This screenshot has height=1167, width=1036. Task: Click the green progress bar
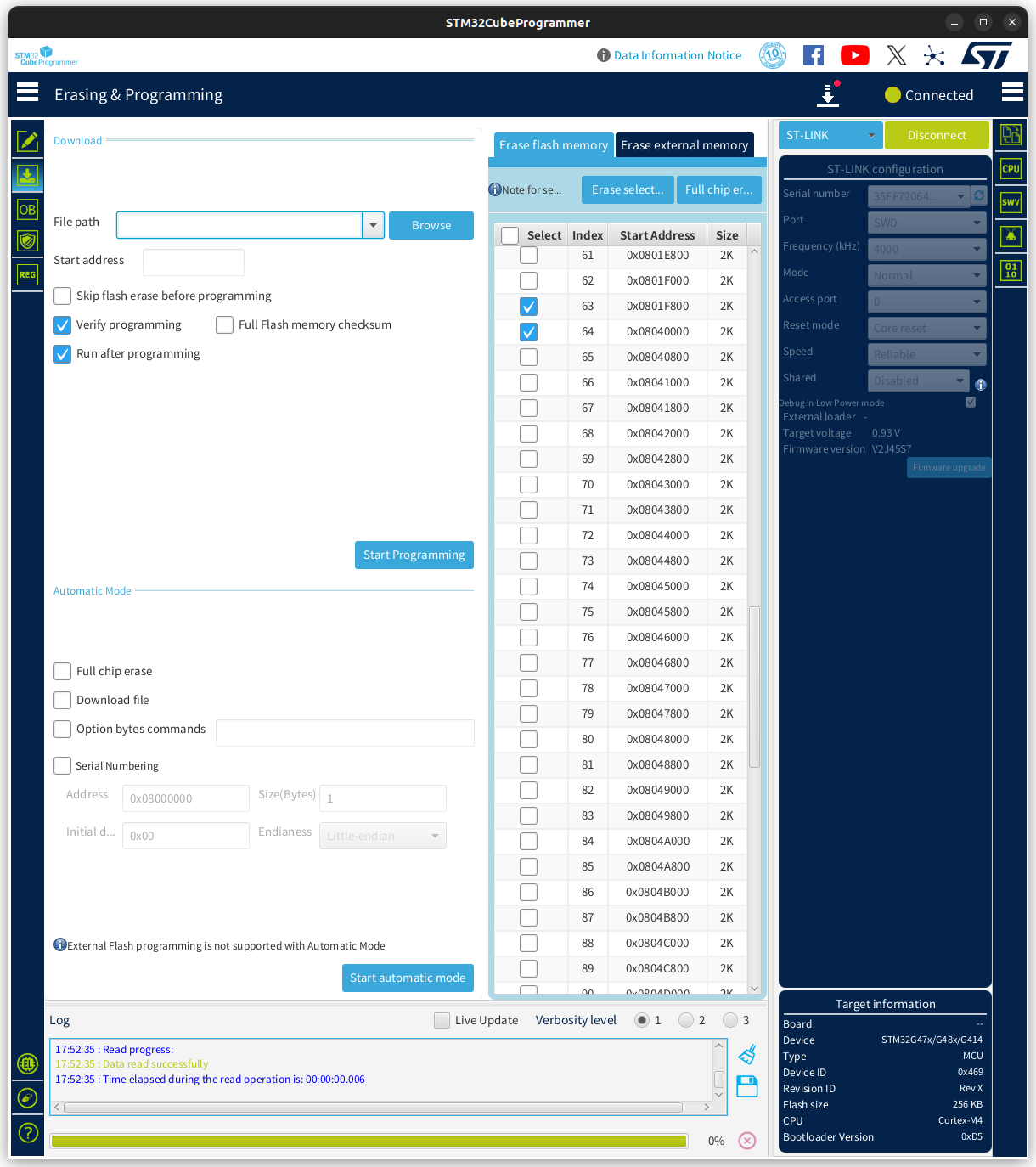(369, 1141)
